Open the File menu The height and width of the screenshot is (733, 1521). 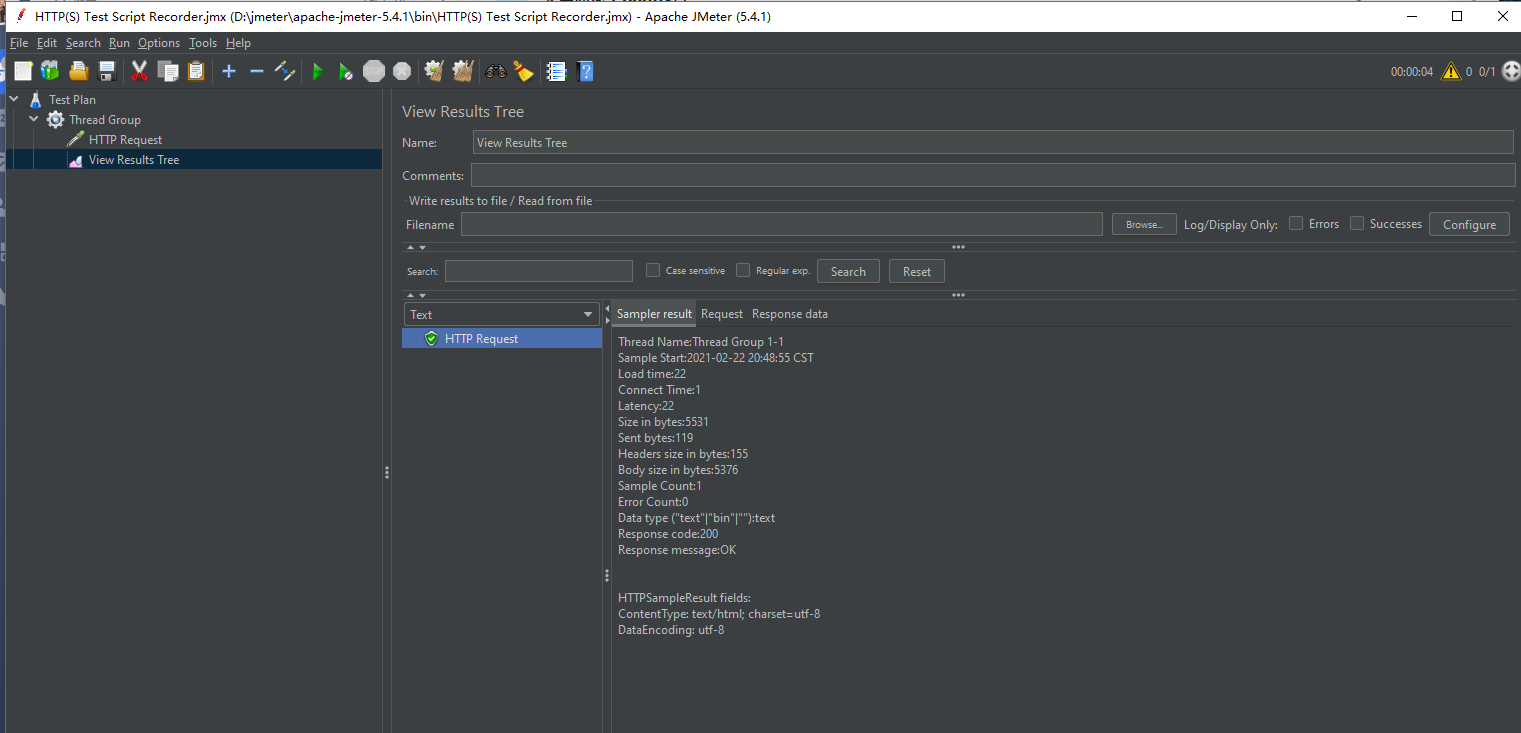(x=19, y=43)
